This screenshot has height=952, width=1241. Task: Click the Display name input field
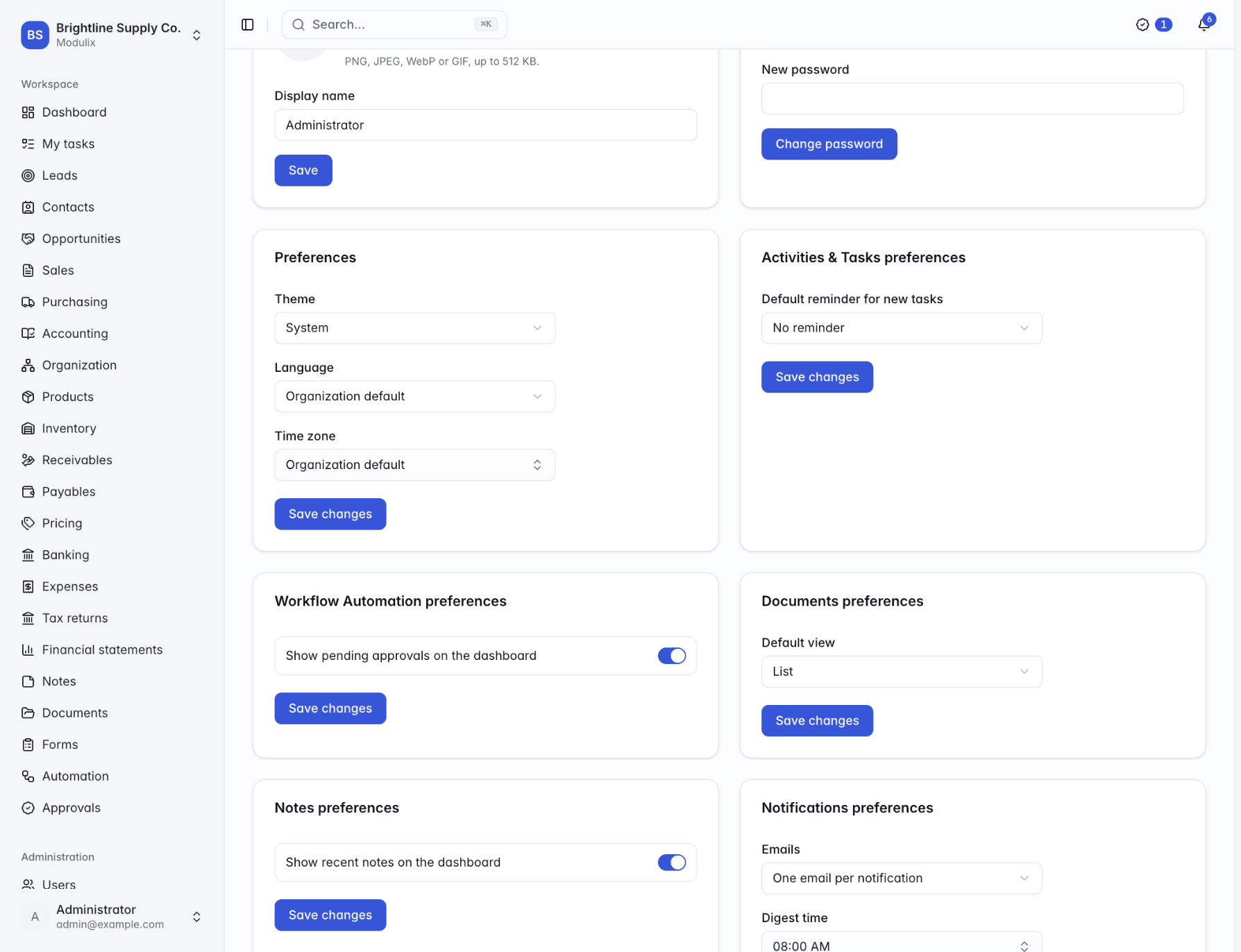point(486,125)
